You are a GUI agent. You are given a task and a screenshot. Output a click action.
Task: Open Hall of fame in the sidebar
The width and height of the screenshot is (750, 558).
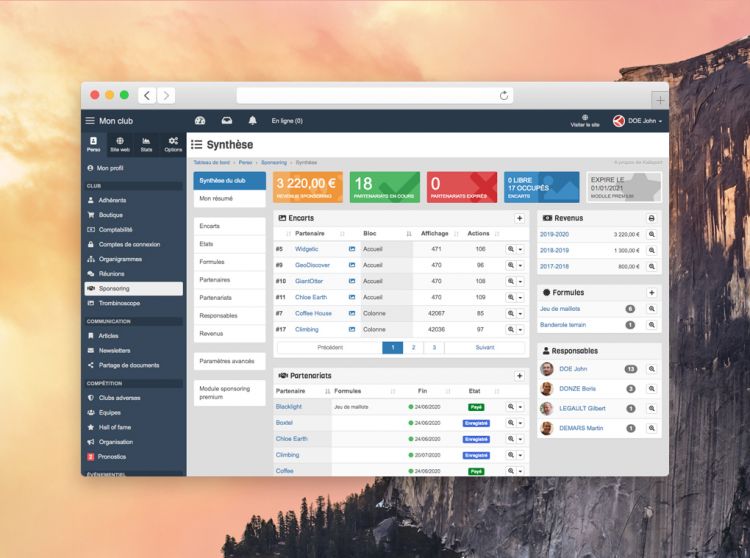pyautogui.click(x=134, y=427)
